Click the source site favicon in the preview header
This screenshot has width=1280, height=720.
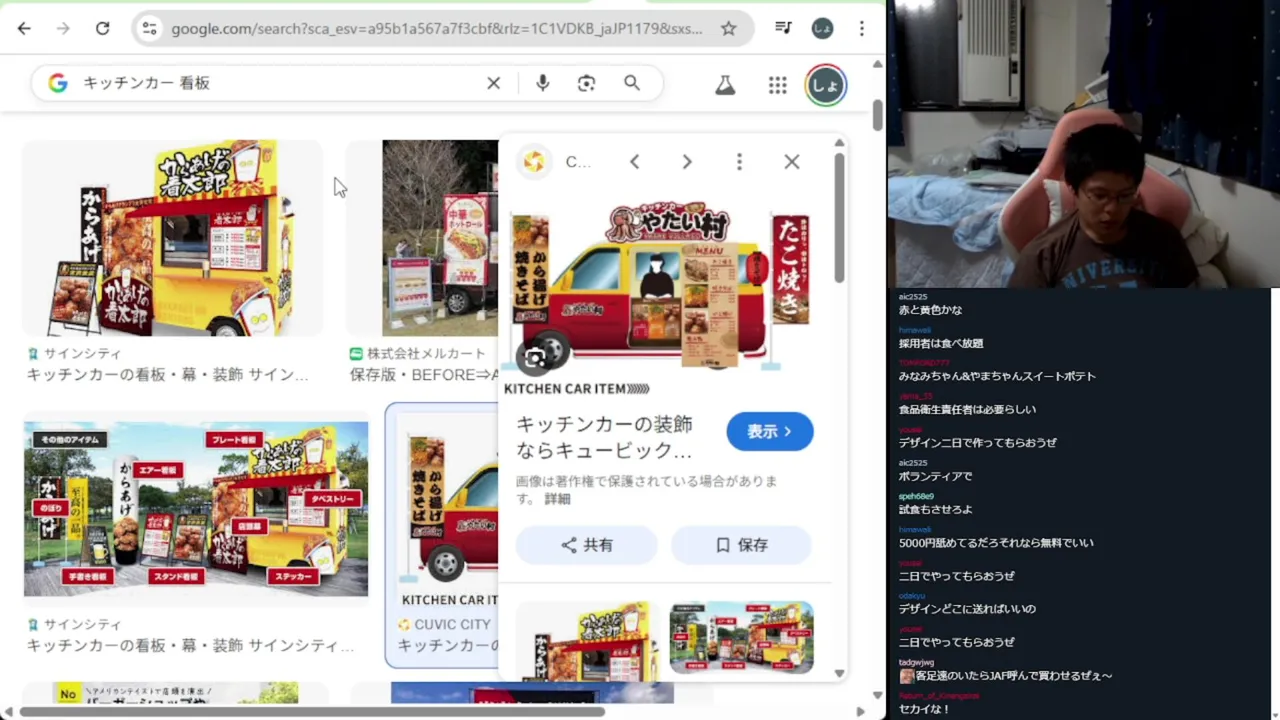pos(534,161)
